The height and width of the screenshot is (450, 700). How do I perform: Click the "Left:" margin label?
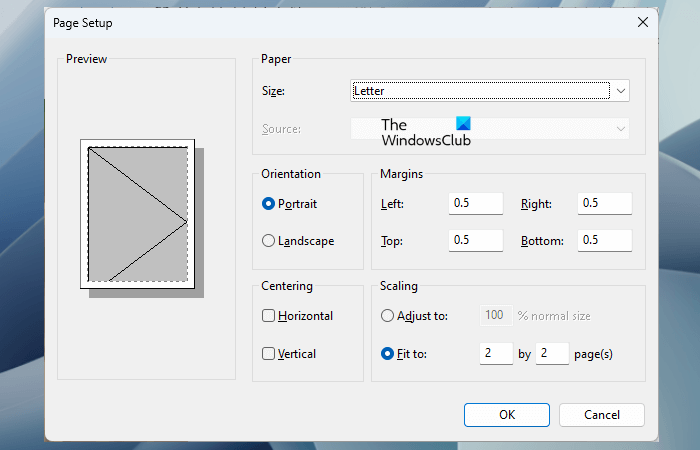pyautogui.click(x=392, y=204)
